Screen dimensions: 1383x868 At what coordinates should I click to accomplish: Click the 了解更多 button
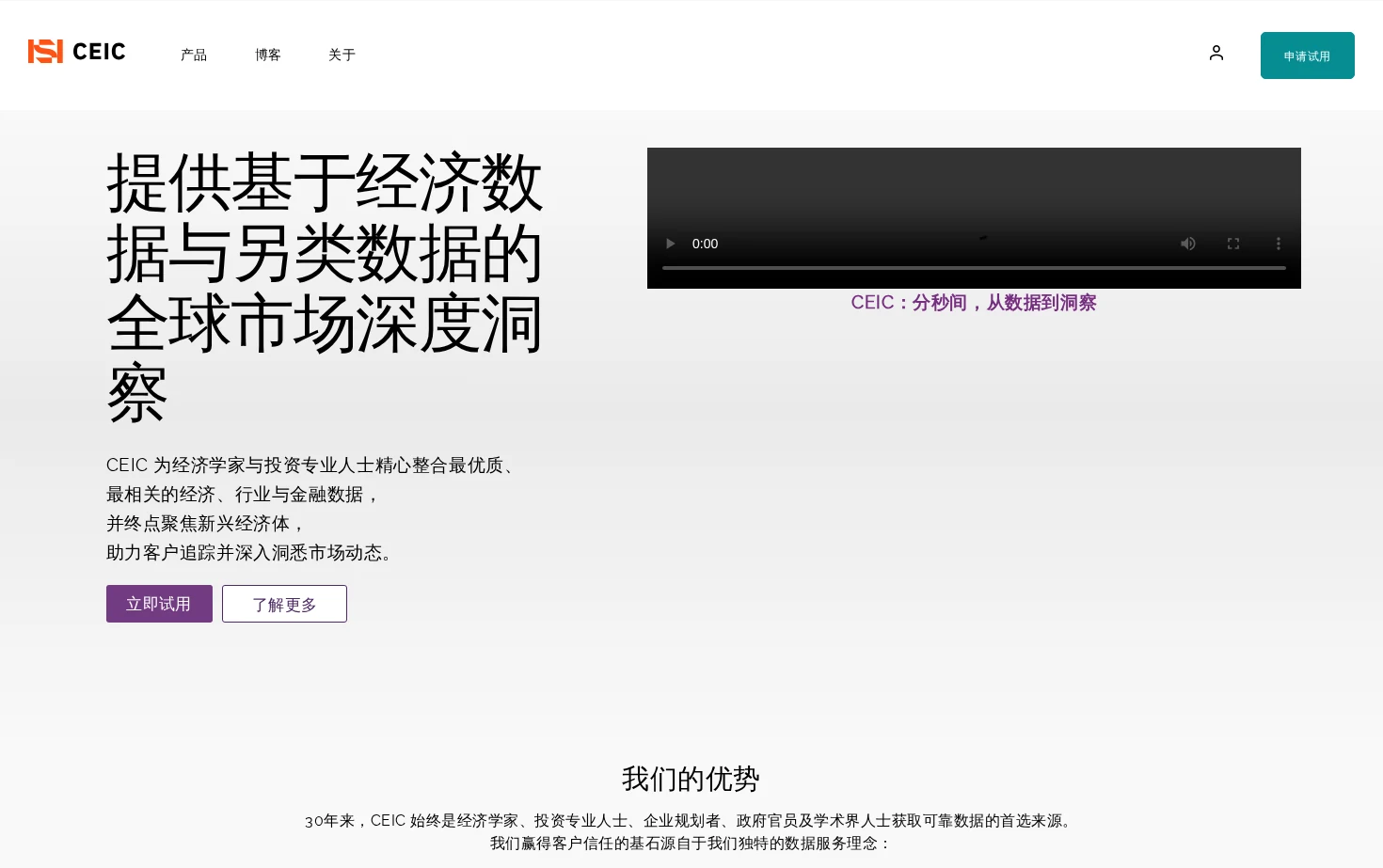284,604
